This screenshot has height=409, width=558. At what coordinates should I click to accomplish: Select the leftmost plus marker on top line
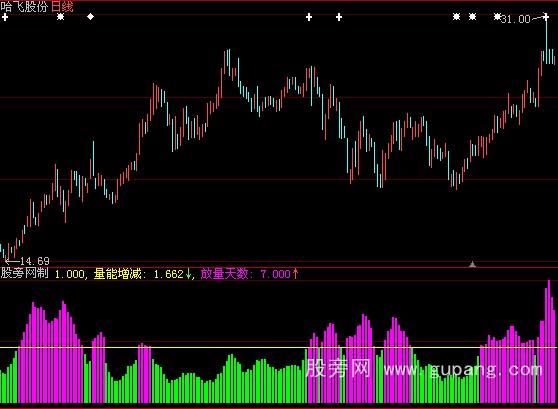tap(5, 17)
